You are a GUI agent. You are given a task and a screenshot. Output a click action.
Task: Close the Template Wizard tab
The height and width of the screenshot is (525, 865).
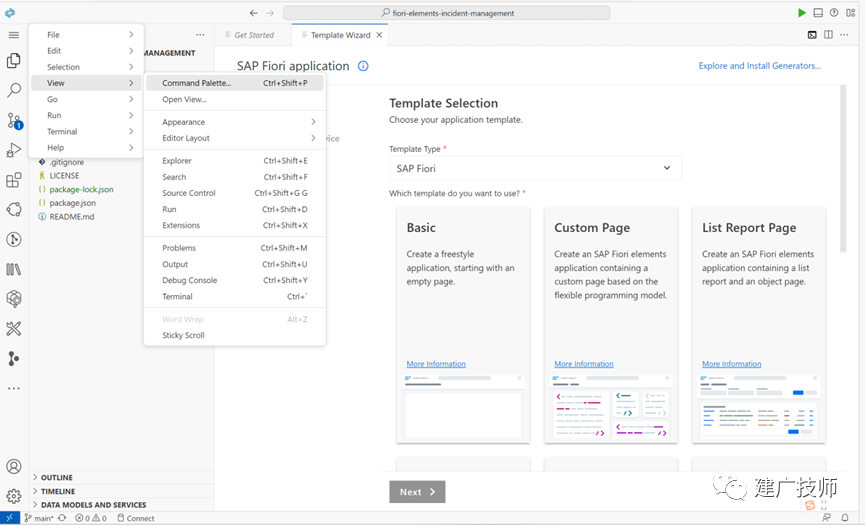click(379, 35)
